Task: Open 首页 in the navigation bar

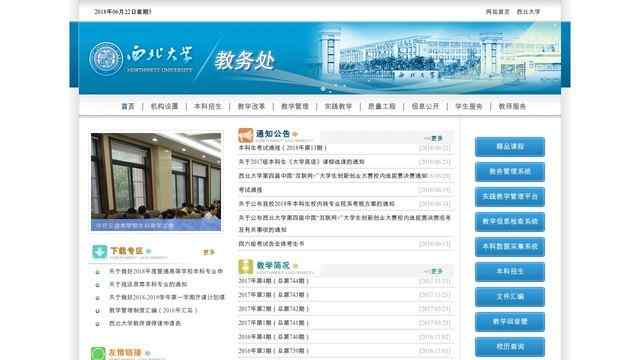Action: pos(128,107)
